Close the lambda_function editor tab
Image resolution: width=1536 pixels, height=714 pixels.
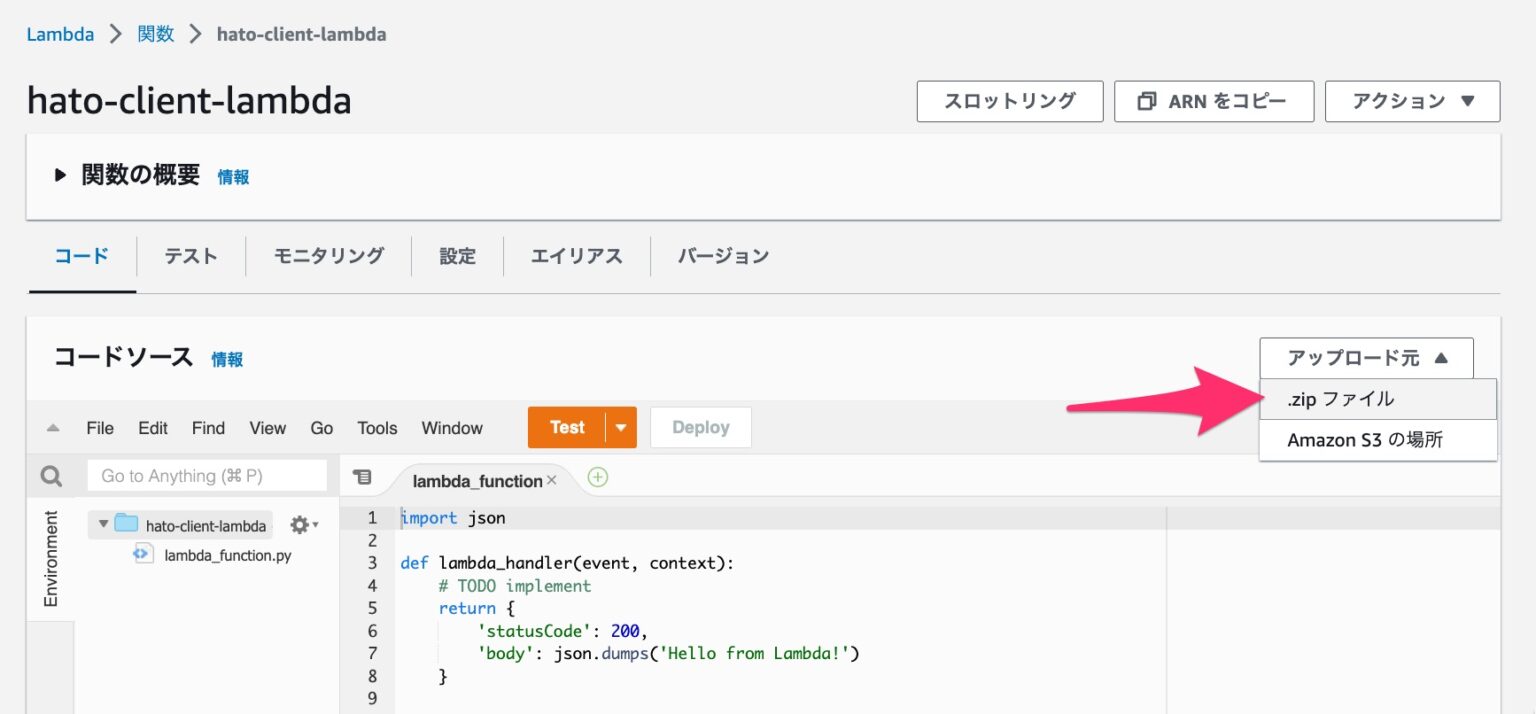pyautogui.click(x=551, y=480)
